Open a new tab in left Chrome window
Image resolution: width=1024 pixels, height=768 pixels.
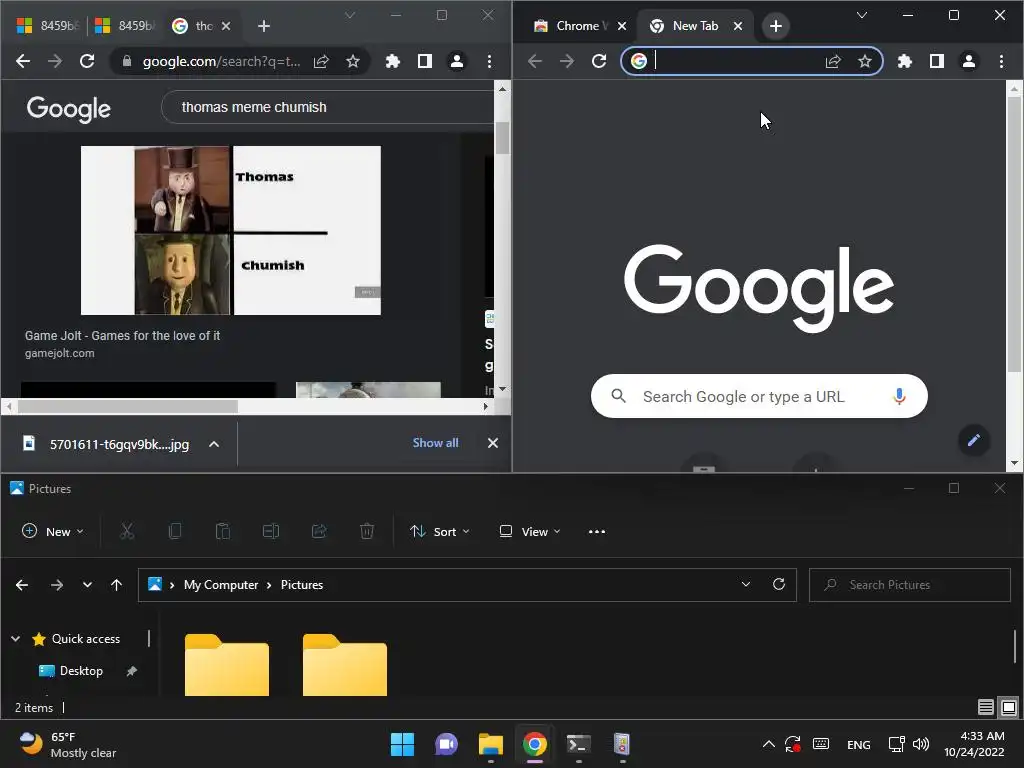263,26
